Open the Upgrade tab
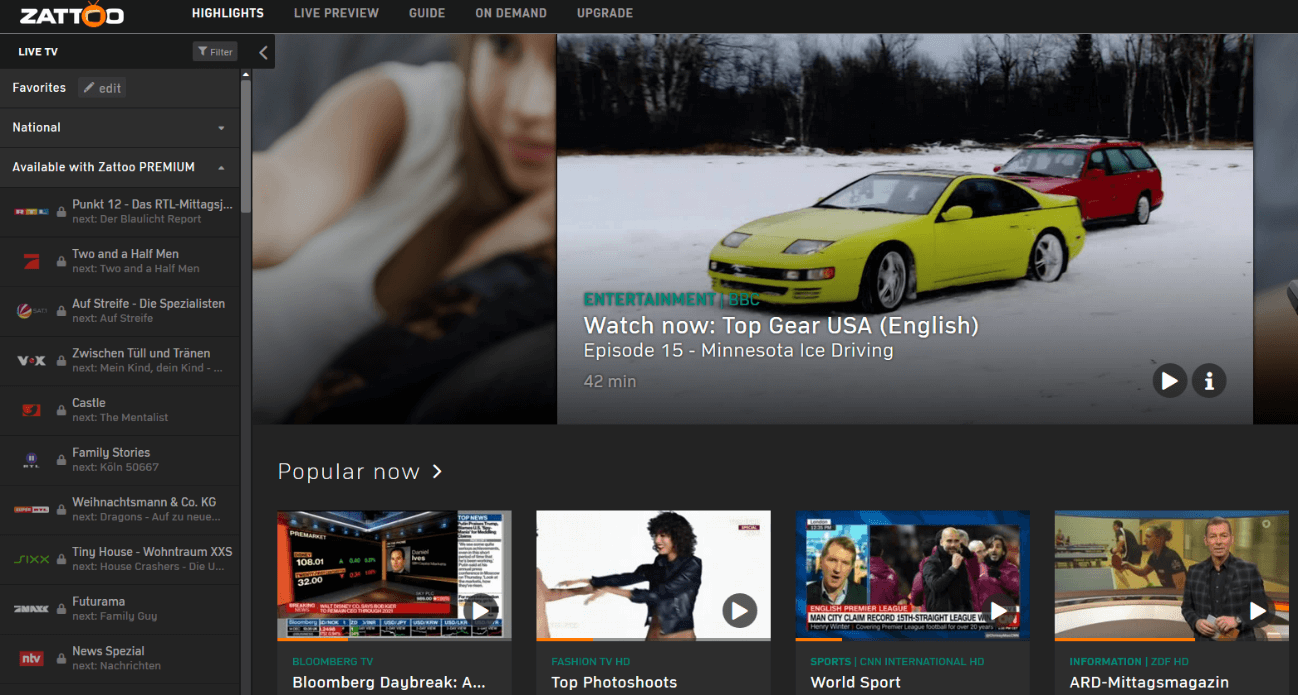The height and width of the screenshot is (695, 1298). pyautogui.click(x=605, y=13)
